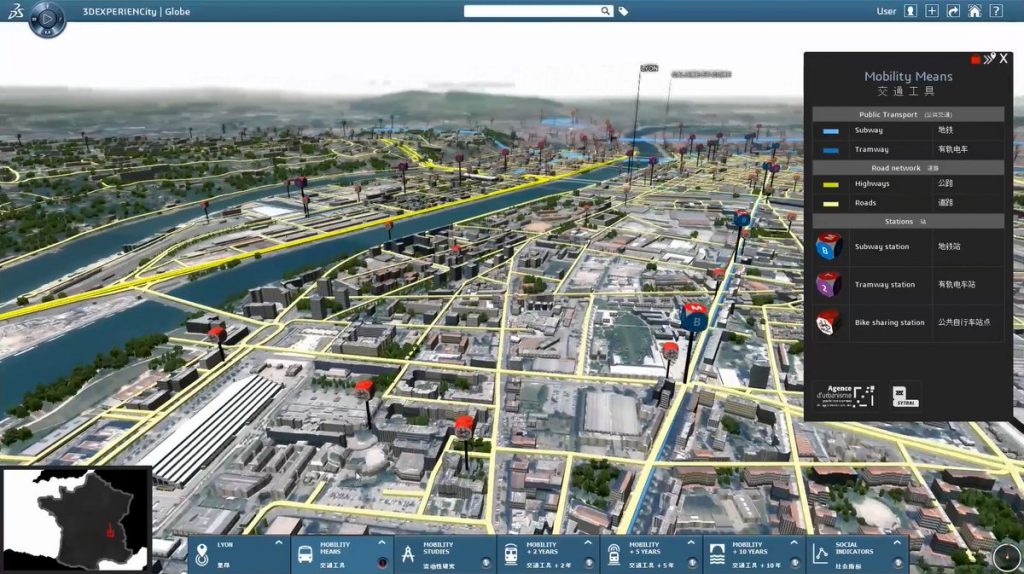
Task: Click the 'Highways' legend text
Action: click(872, 184)
